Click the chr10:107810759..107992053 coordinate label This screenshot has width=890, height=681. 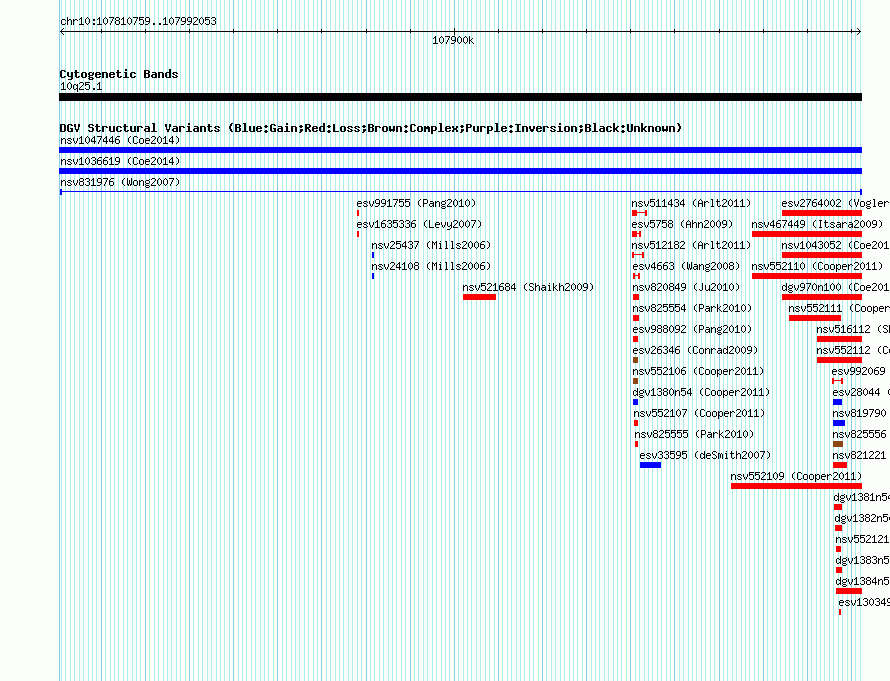tap(138, 21)
